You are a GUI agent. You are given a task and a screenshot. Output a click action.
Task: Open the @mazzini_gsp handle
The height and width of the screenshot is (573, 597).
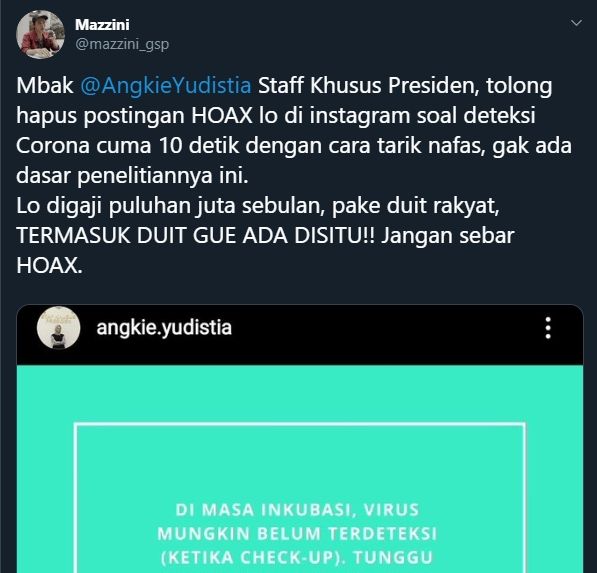pos(122,45)
